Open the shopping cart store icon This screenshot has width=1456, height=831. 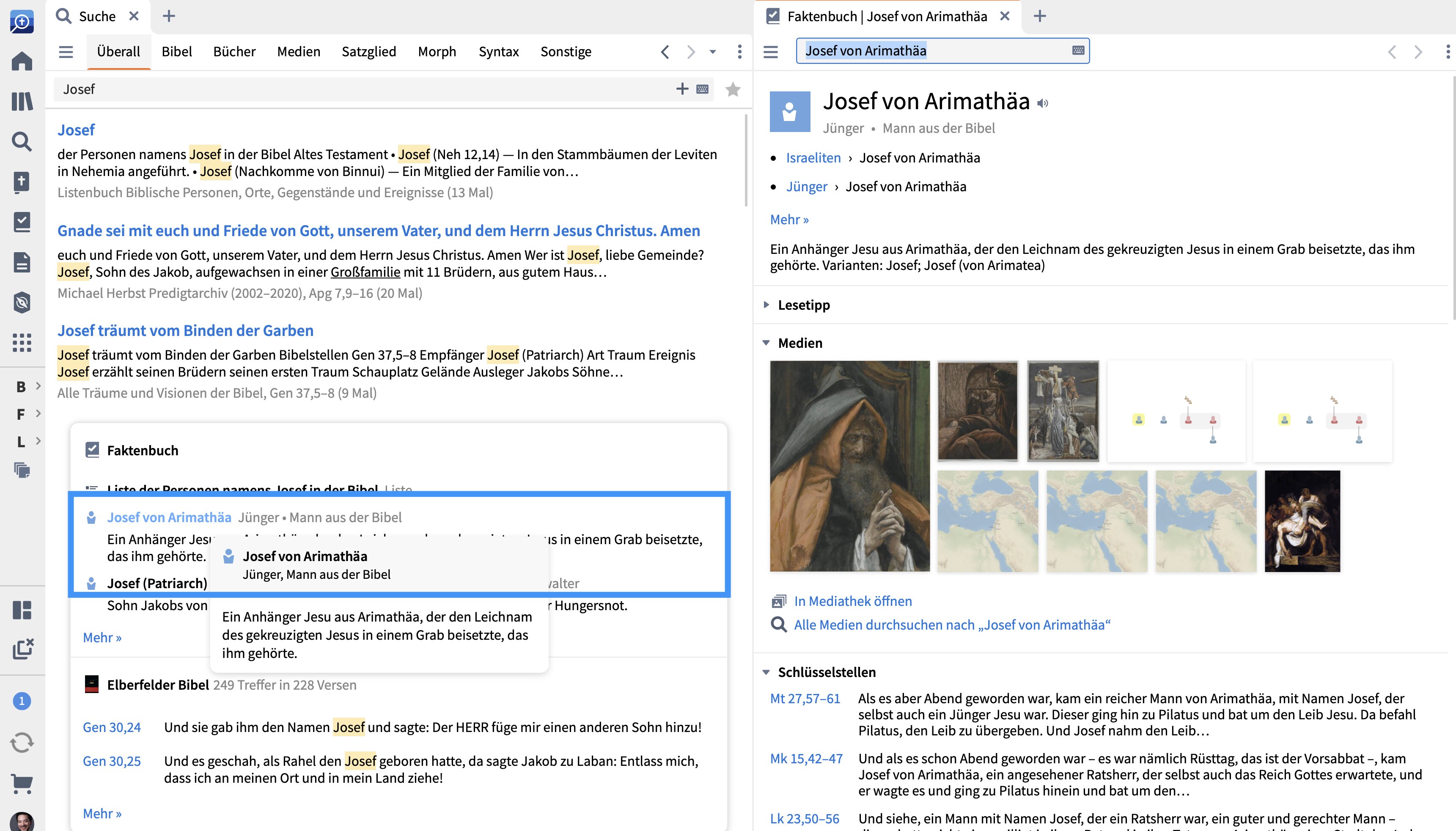point(22,784)
